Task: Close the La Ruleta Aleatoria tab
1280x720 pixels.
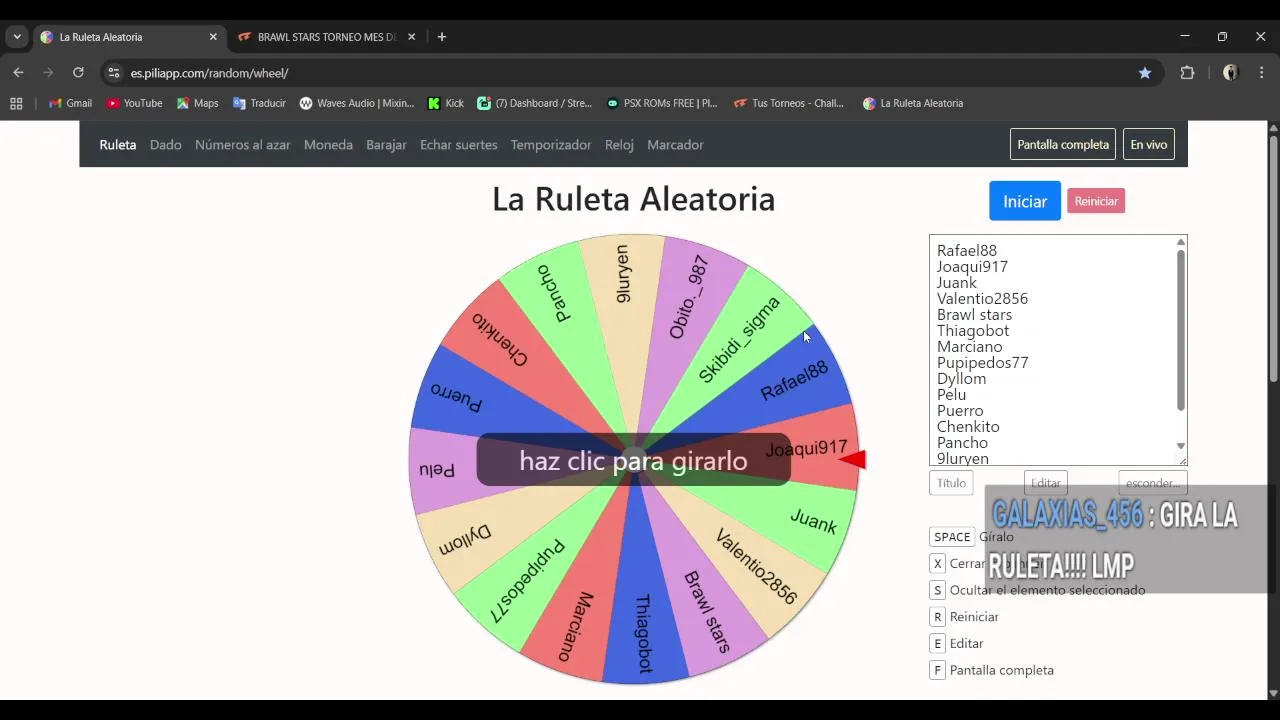Action: point(213,37)
